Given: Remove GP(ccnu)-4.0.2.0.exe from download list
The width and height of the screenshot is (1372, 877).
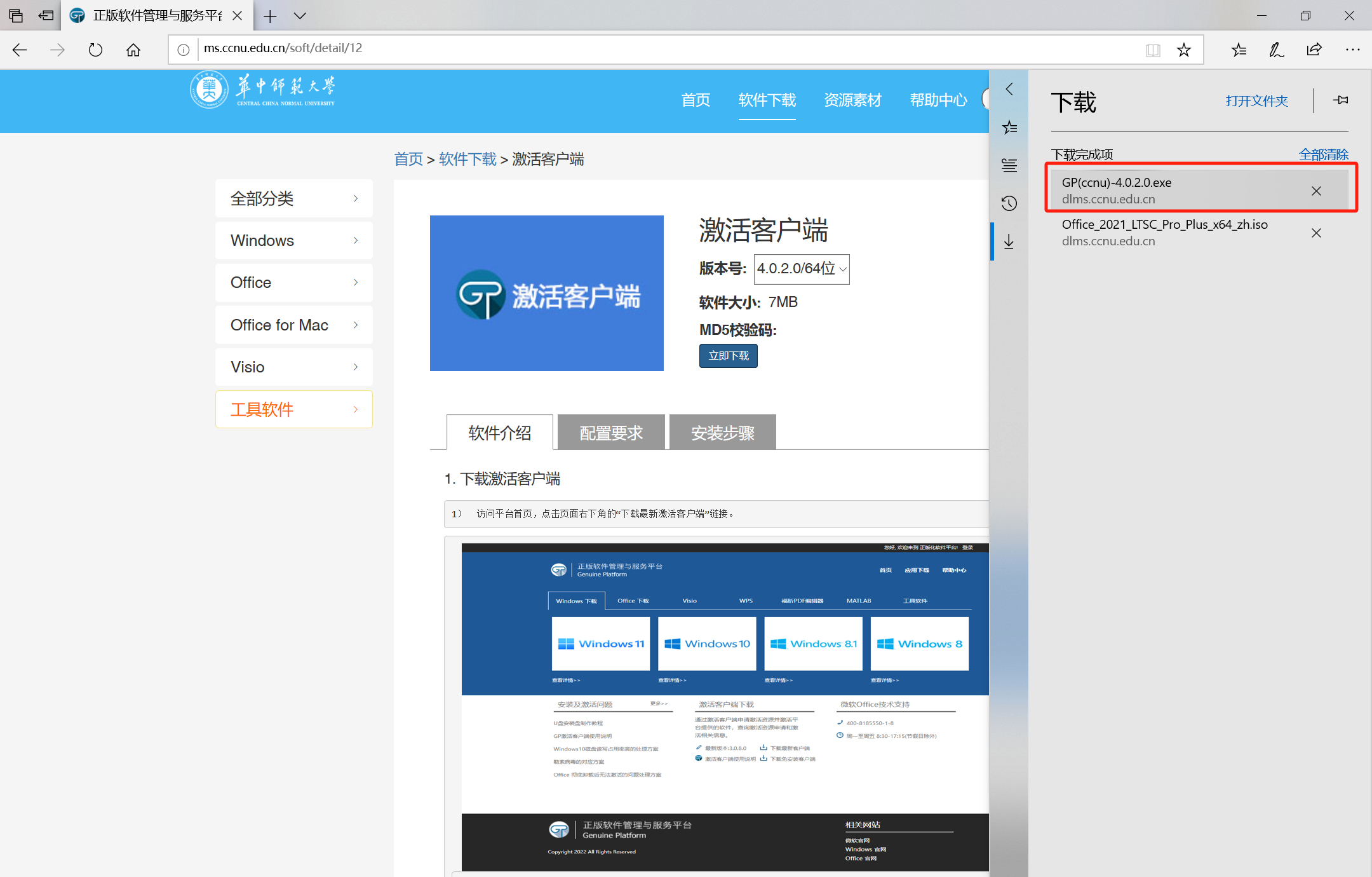Looking at the screenshot, I should (x=1316, y=191).
